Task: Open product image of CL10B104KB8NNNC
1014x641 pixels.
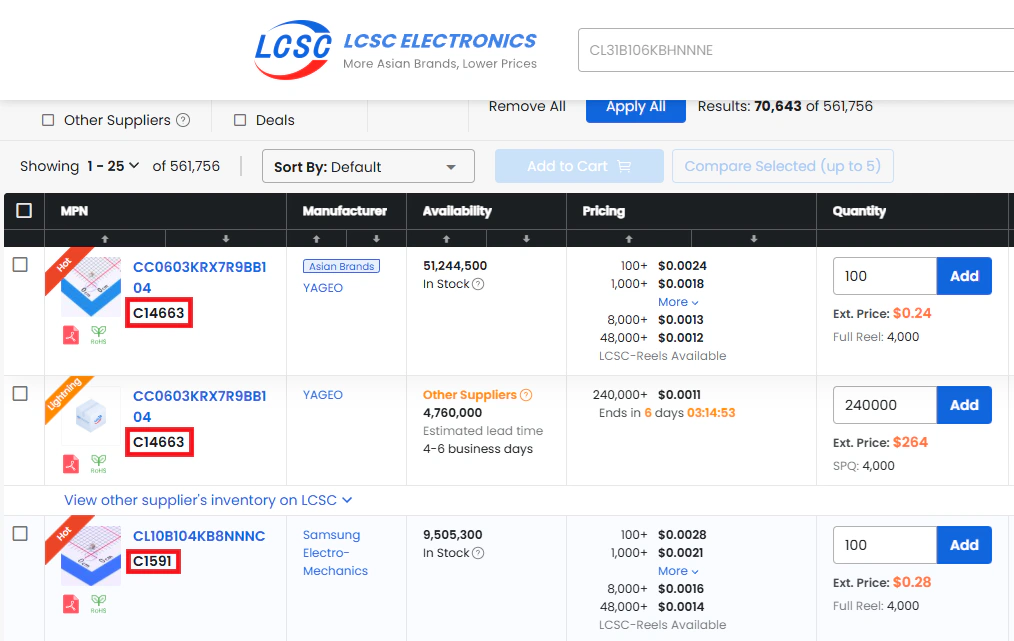Action: tap(91, 556)
